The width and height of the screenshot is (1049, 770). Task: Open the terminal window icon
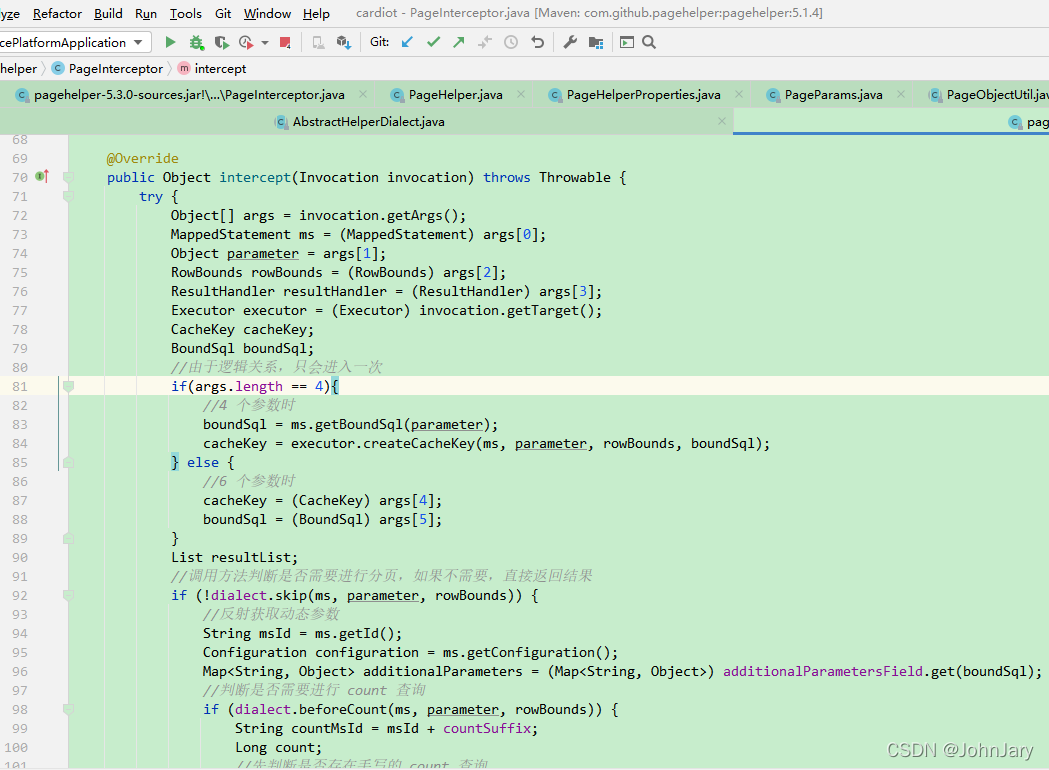627,42
